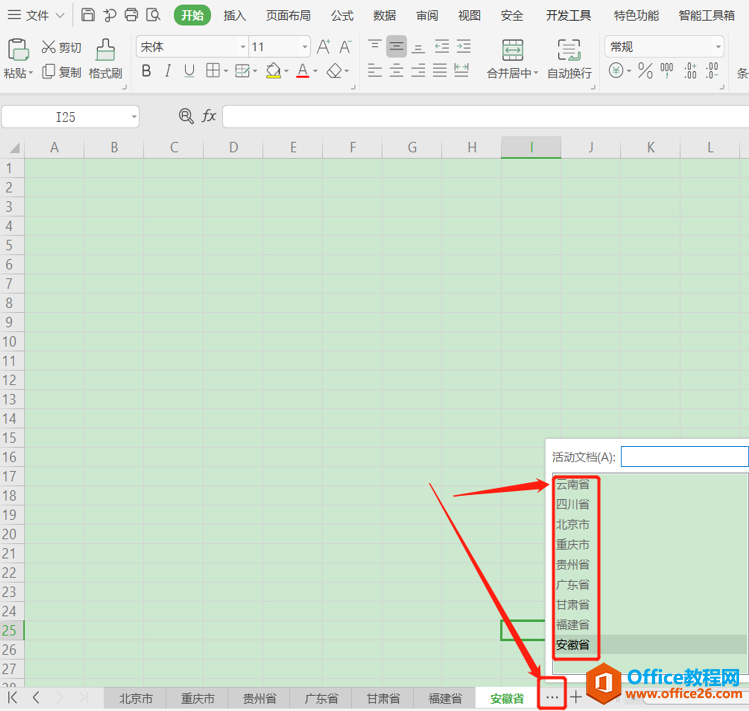Open the 审阅 ribbon tab
This screenshot has height=711, width=749.
coord(427,16)
